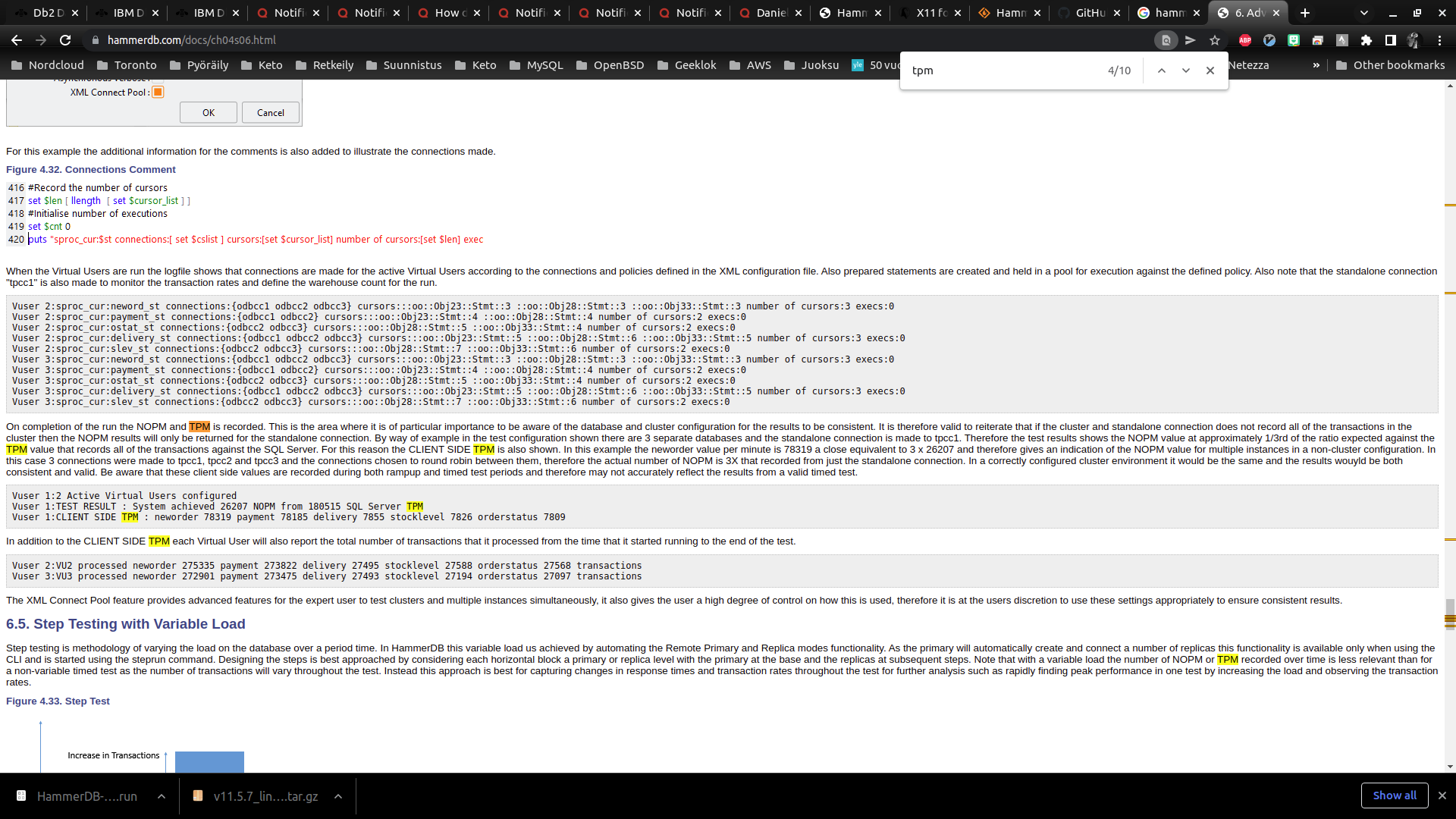
Task: Open the Toronto bookmarks folder
Action: coord(127,65)
